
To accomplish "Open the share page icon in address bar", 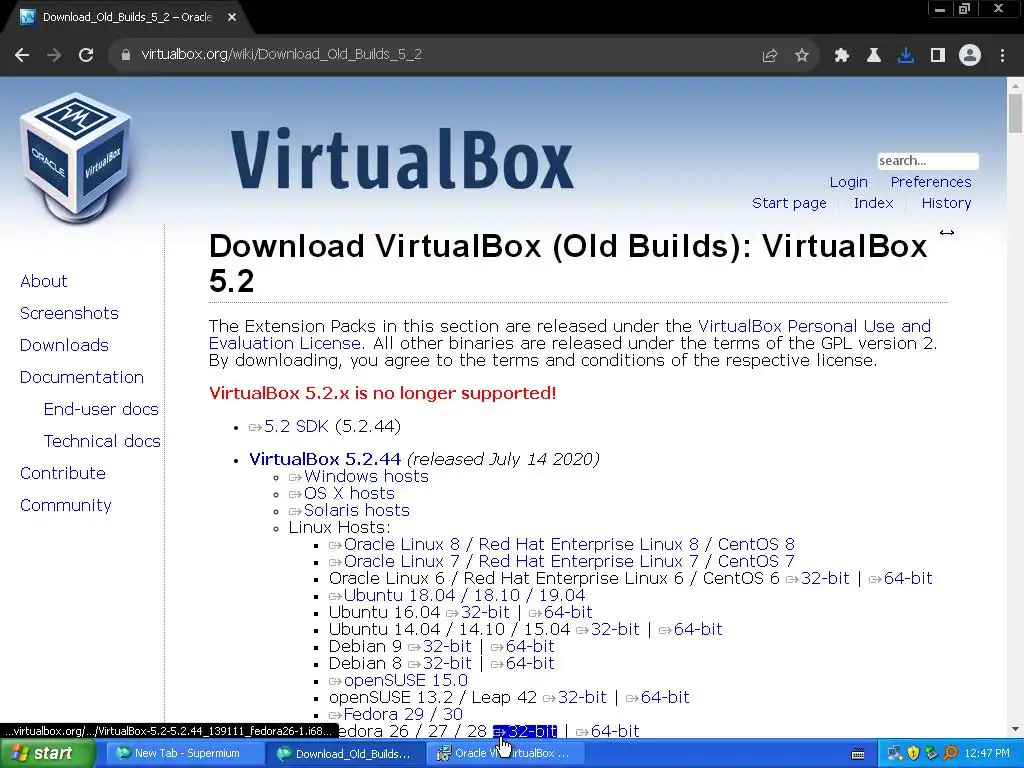I will pyautogui.click(x=770, y=56).
